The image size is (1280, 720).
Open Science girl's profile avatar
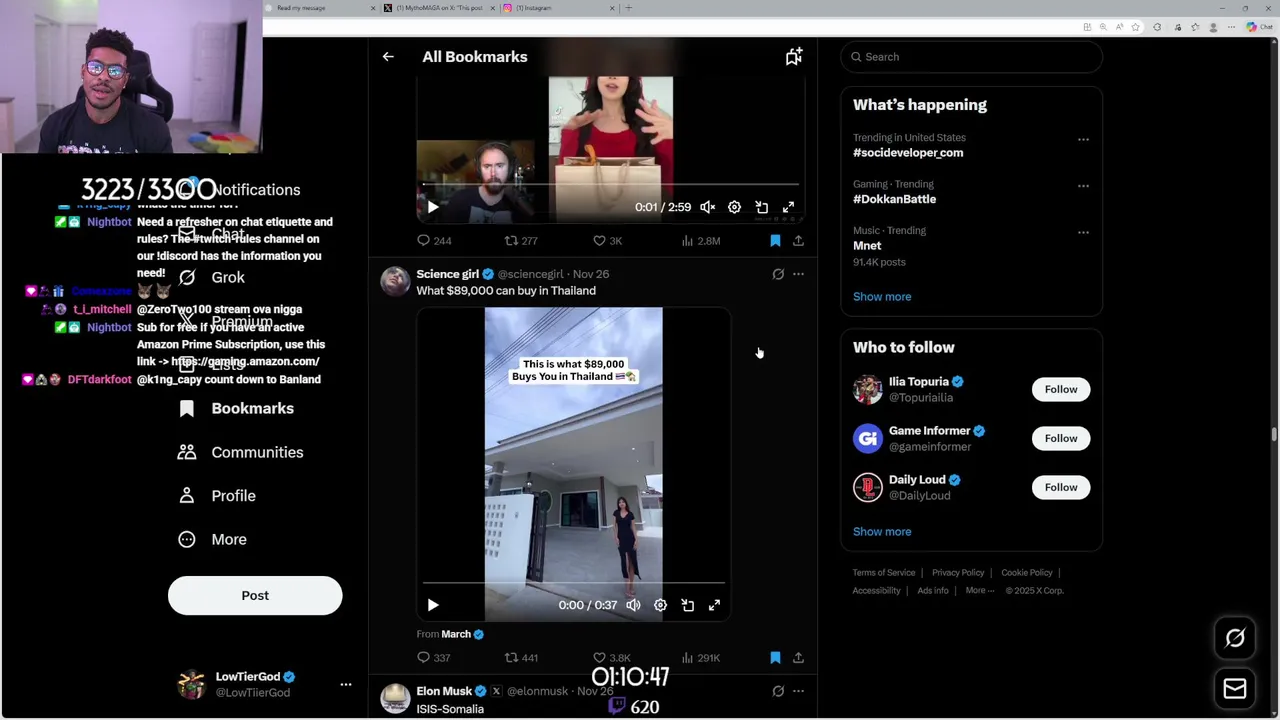pyautogui.click(x=395, y=282)
